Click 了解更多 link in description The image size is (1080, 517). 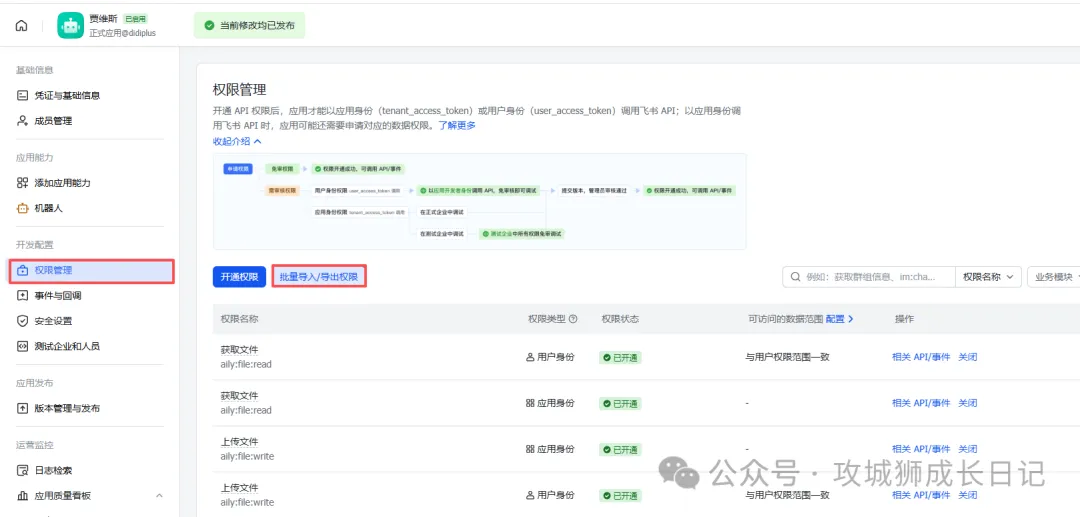pos(457,125)
